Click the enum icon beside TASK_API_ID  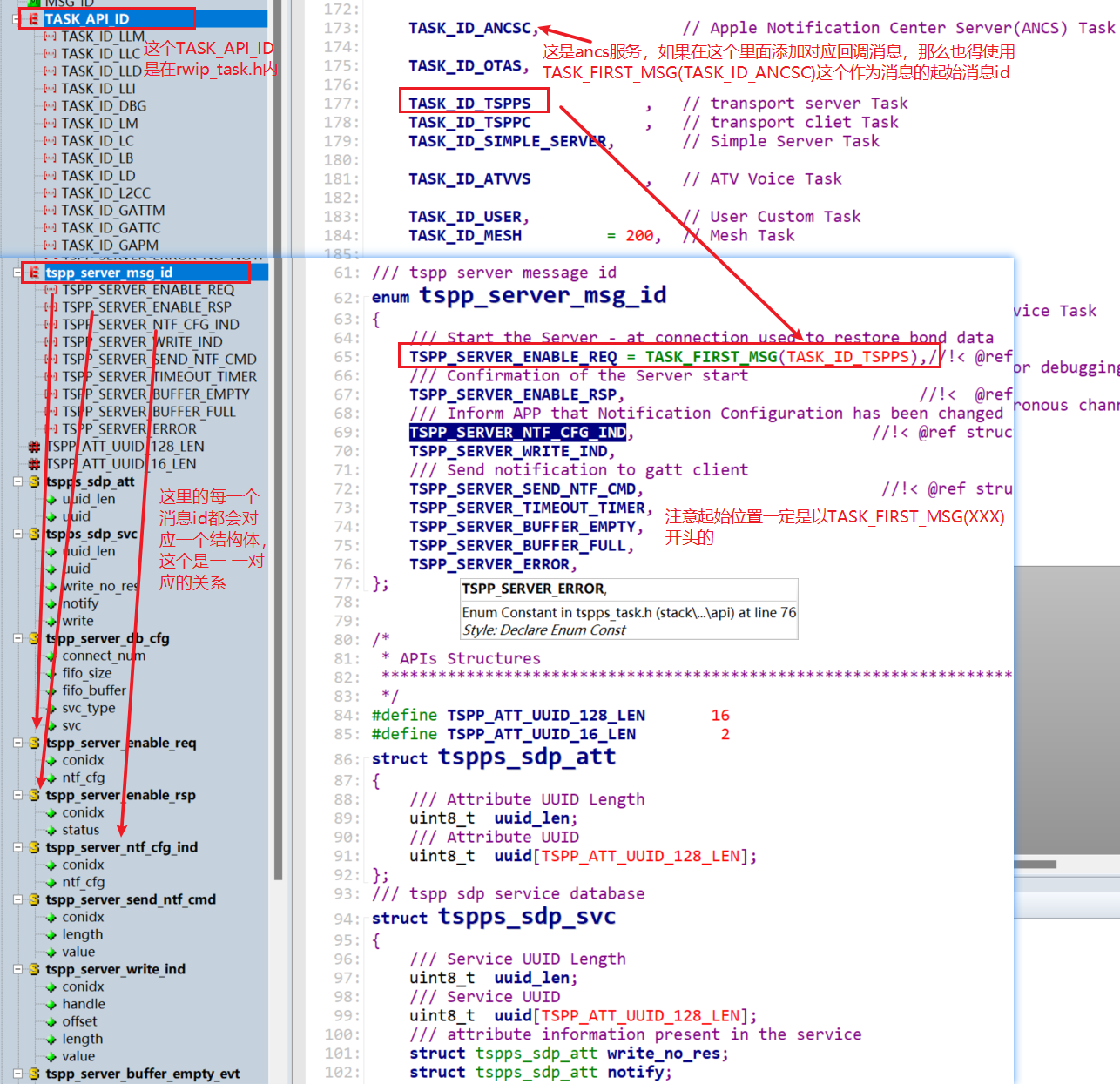click(34, 19)
